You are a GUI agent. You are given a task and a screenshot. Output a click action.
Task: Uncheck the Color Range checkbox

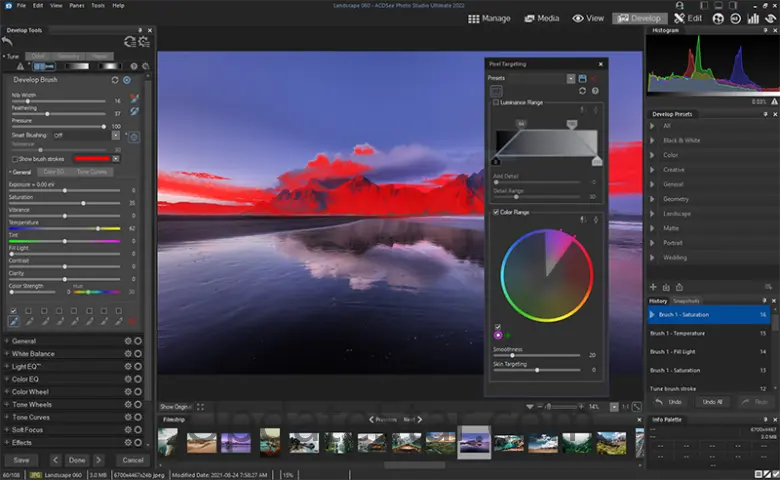pos(496,212)
